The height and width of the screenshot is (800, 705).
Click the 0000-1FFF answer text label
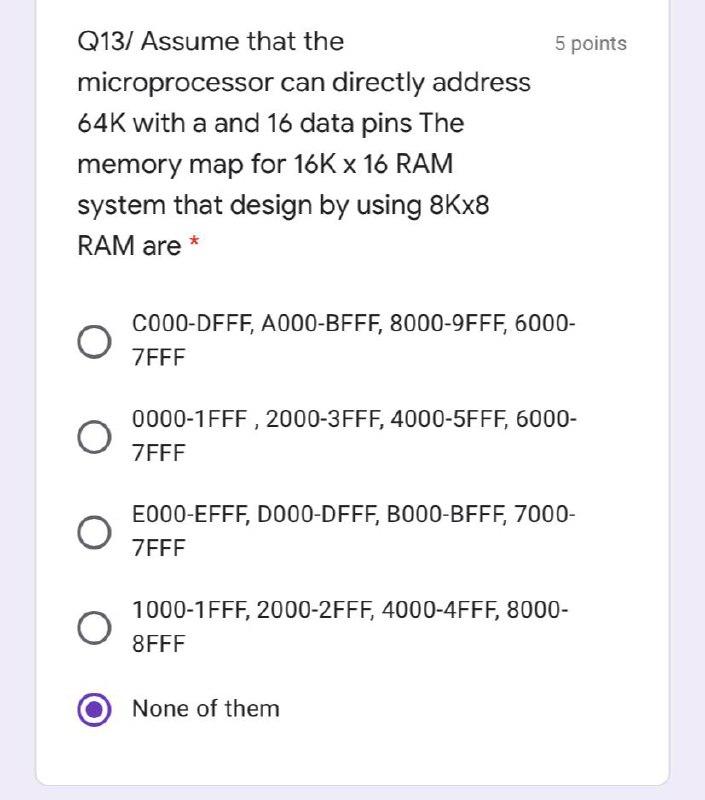click(350, 418)
